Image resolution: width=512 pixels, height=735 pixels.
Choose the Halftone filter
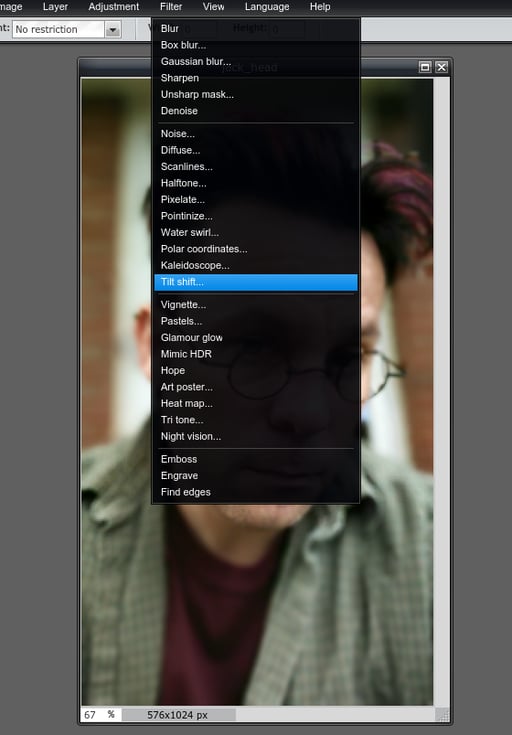tap(256, 183)
